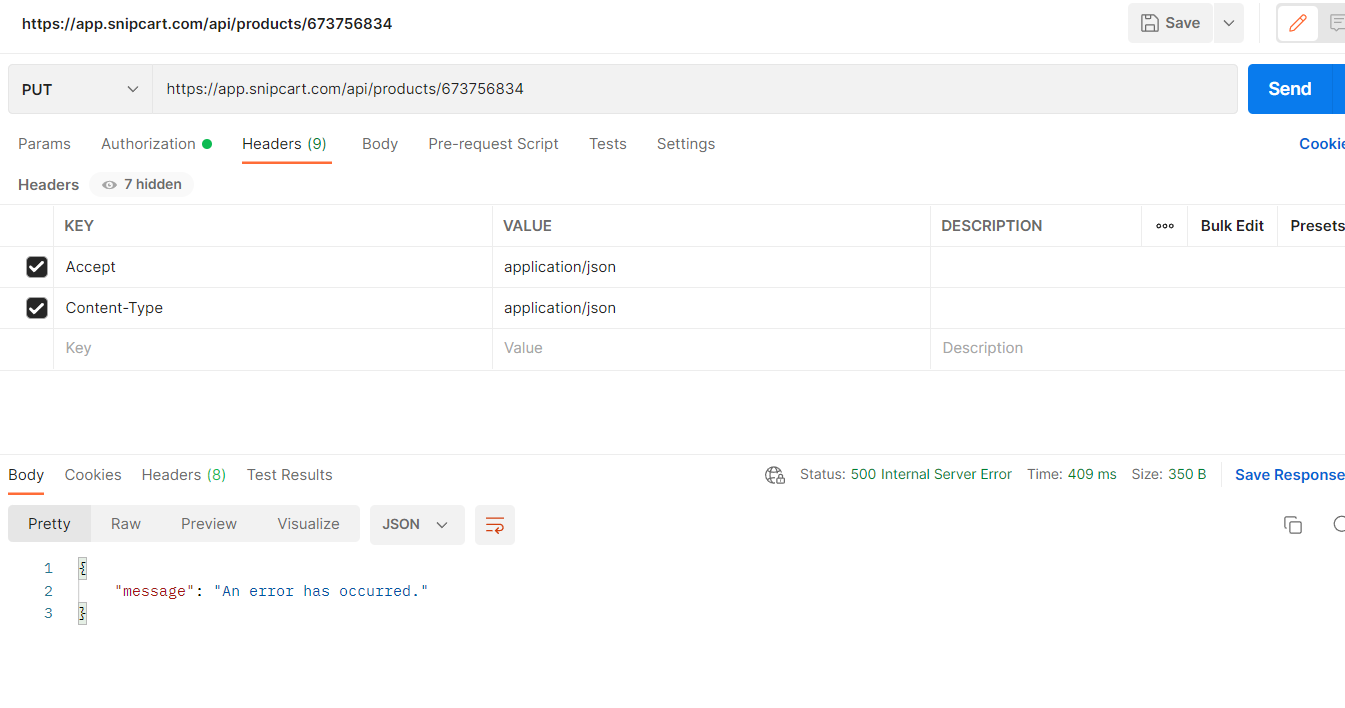Click the pencil edit icon
The width and height of the screenshot is (1345, 708).
1298,23
